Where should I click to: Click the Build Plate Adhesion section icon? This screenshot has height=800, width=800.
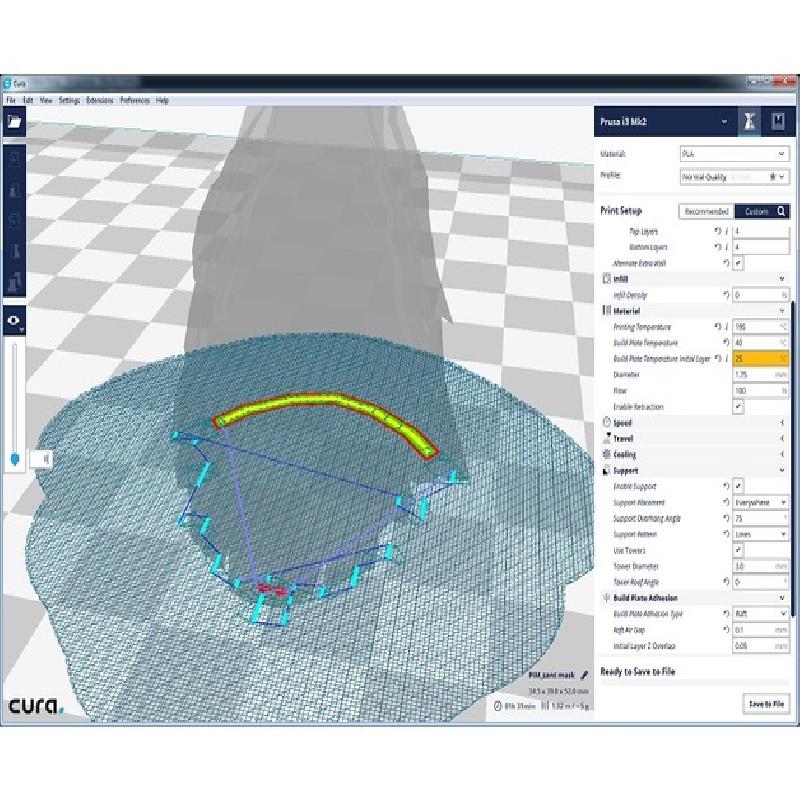(607, 597)
